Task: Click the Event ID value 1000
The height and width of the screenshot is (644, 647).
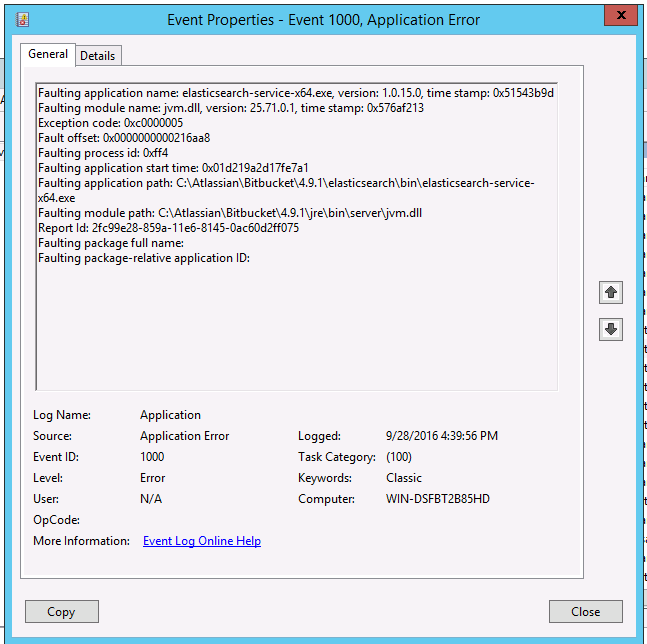Action: (x=152, y=457)
